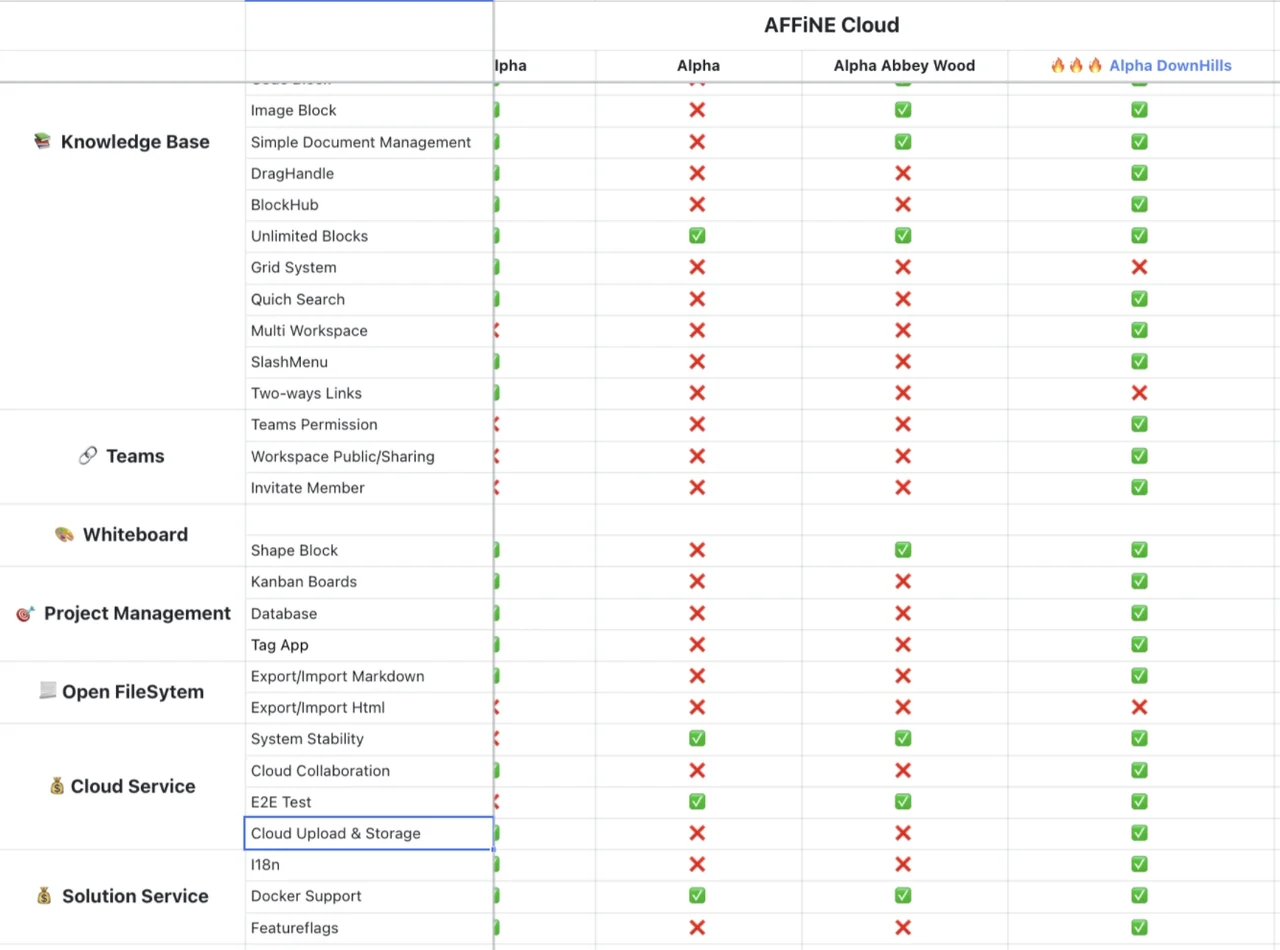The width and height of the screenshot is (1280, 950).
Task: Click SlashMenu's red cross under Alpha Abbey Wood
Action: coord(903,362)
